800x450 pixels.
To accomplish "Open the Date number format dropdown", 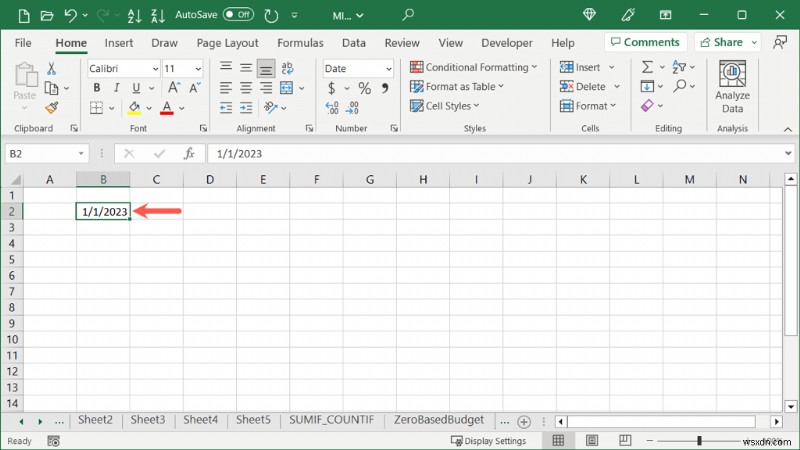I will (389, 68).
